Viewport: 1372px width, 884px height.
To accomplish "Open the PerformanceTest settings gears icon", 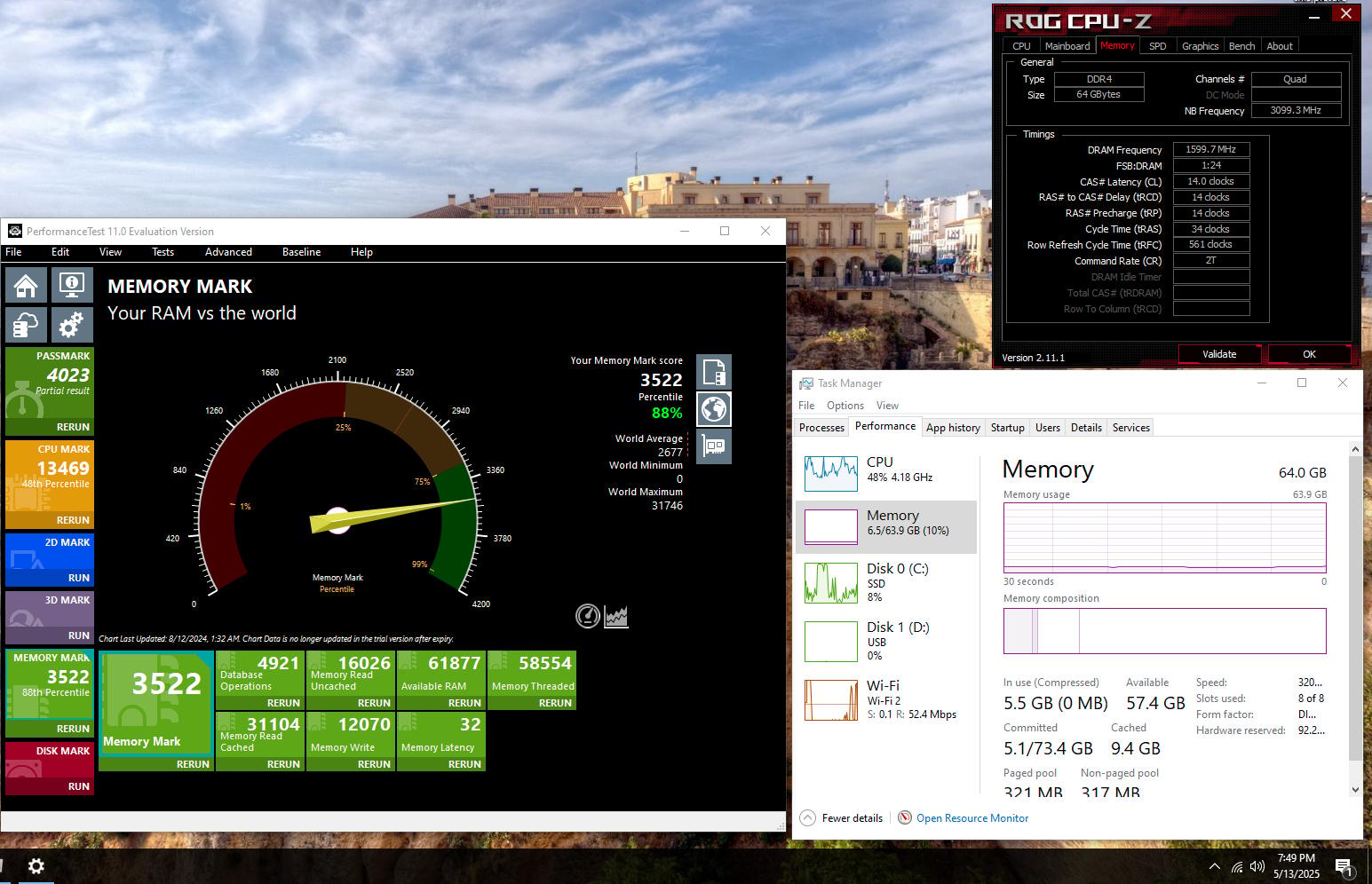I will coord(72,326).
